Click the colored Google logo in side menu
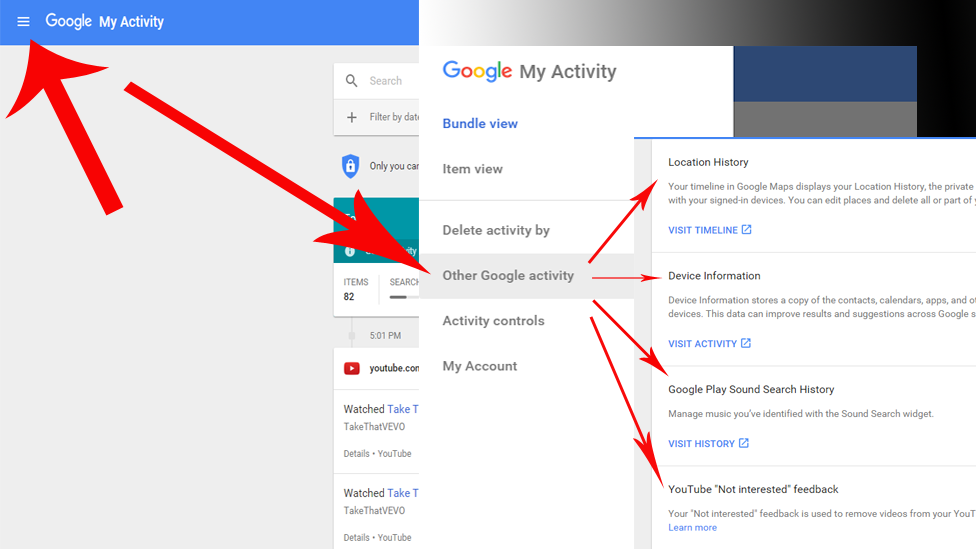Viewport: 976px width, 549px height. pyautogui.click(x=477, y=71)
